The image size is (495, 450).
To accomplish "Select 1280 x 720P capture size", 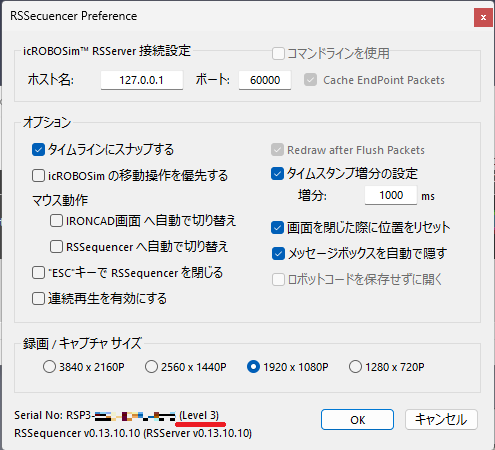I will point(355,367).
